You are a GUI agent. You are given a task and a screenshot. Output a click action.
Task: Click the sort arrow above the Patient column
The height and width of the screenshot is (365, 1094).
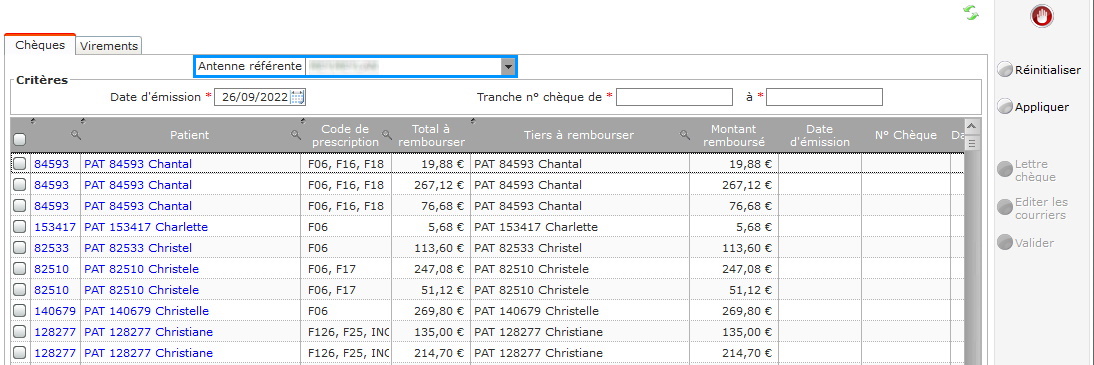(84, 121)
